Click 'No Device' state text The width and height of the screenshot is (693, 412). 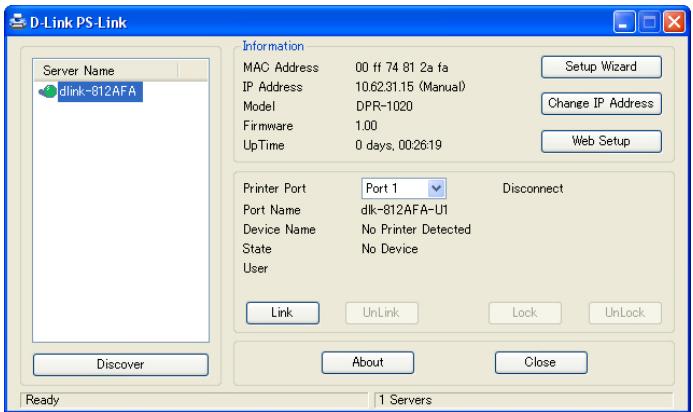coord(389,248)
